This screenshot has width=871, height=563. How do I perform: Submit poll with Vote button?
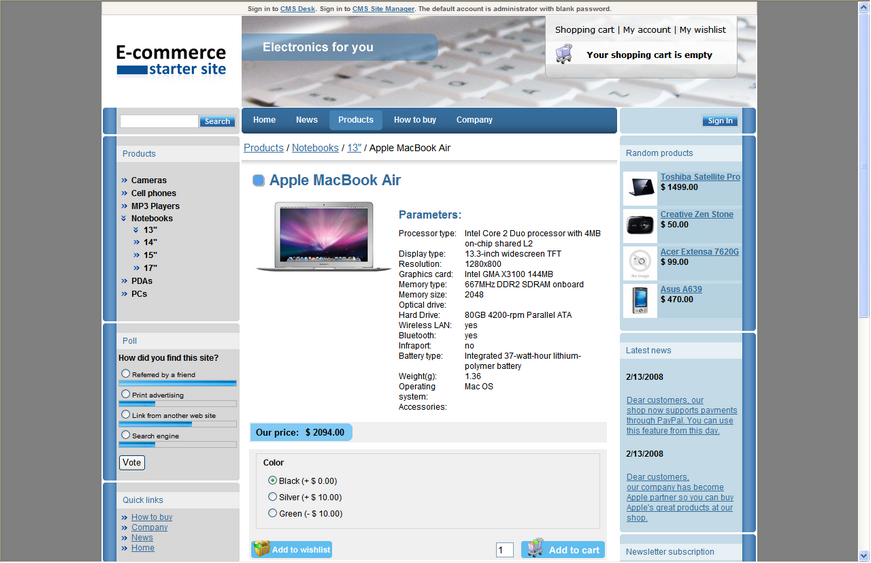[132, 463]
